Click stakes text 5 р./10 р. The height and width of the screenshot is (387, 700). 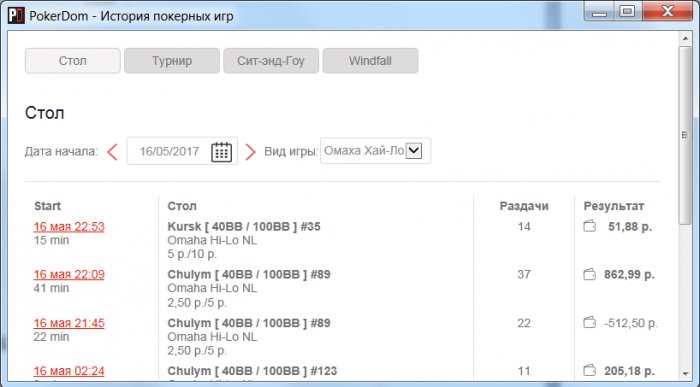(x=192, y=254)
